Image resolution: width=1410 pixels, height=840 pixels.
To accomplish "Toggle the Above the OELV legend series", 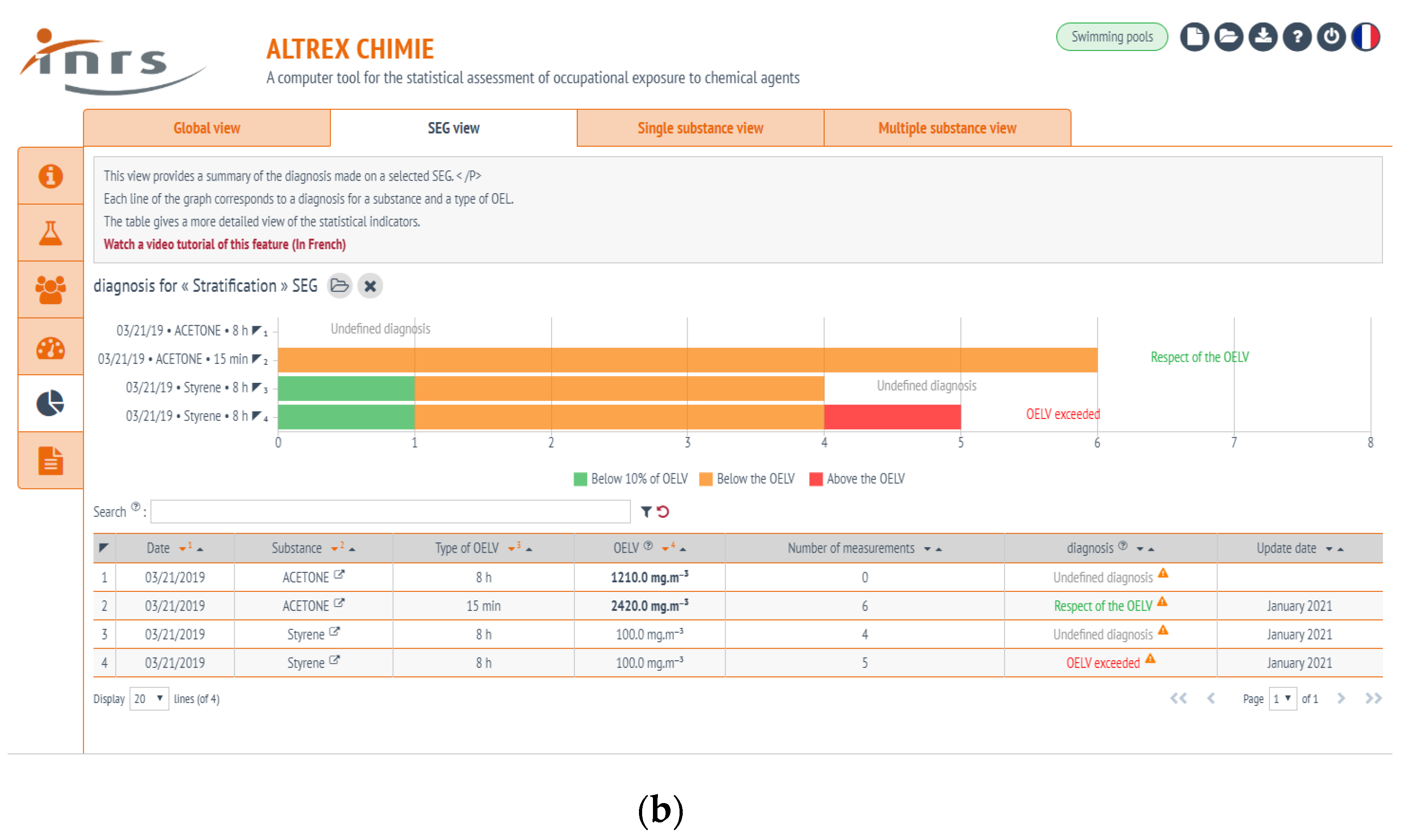I will click(858, 479).
